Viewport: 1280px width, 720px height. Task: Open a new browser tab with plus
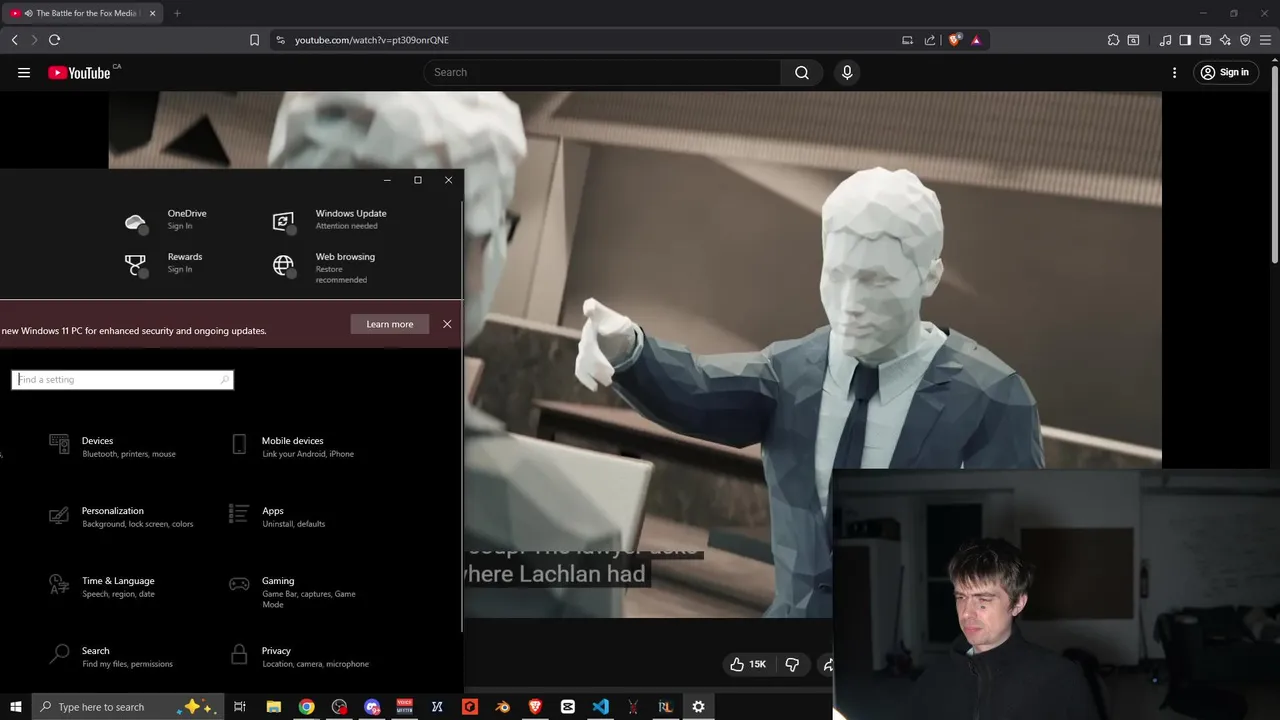pyautogui.click(x=177, y=13)
